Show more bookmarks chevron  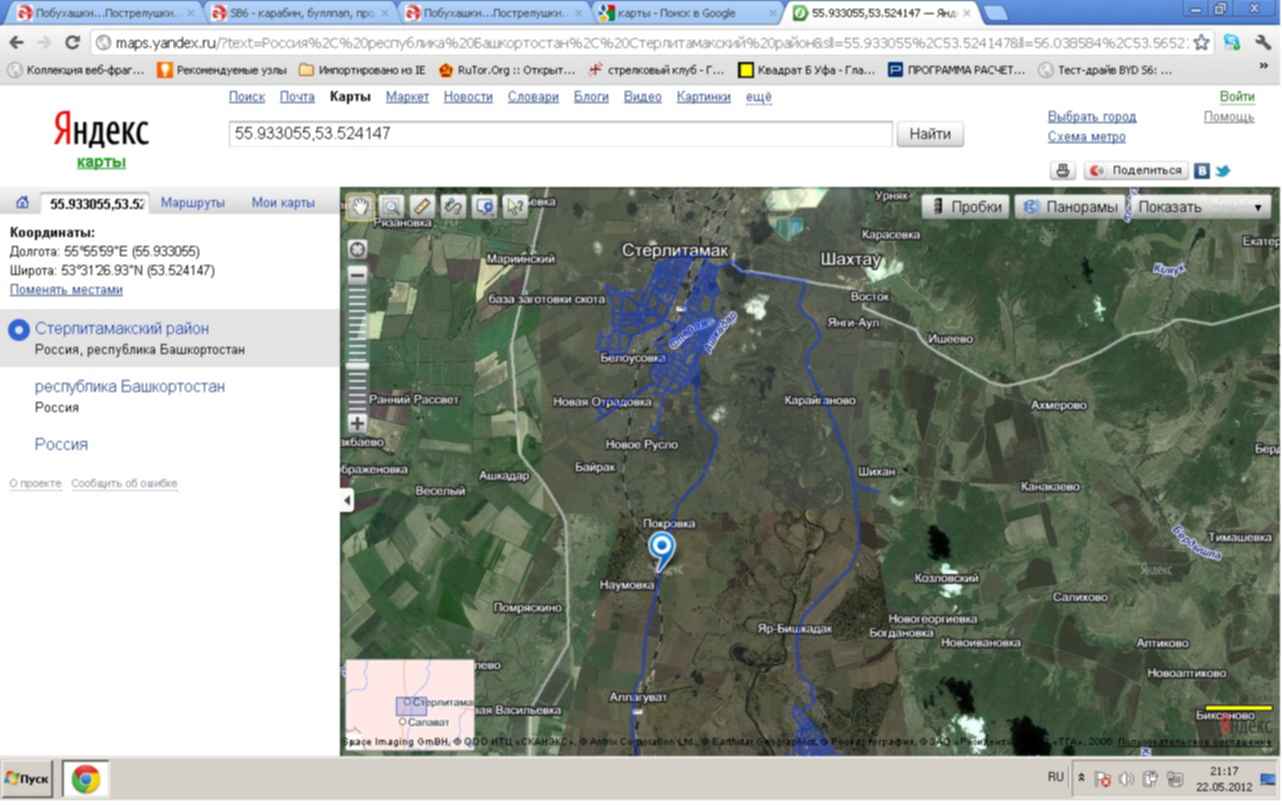tap(1263, 65)
